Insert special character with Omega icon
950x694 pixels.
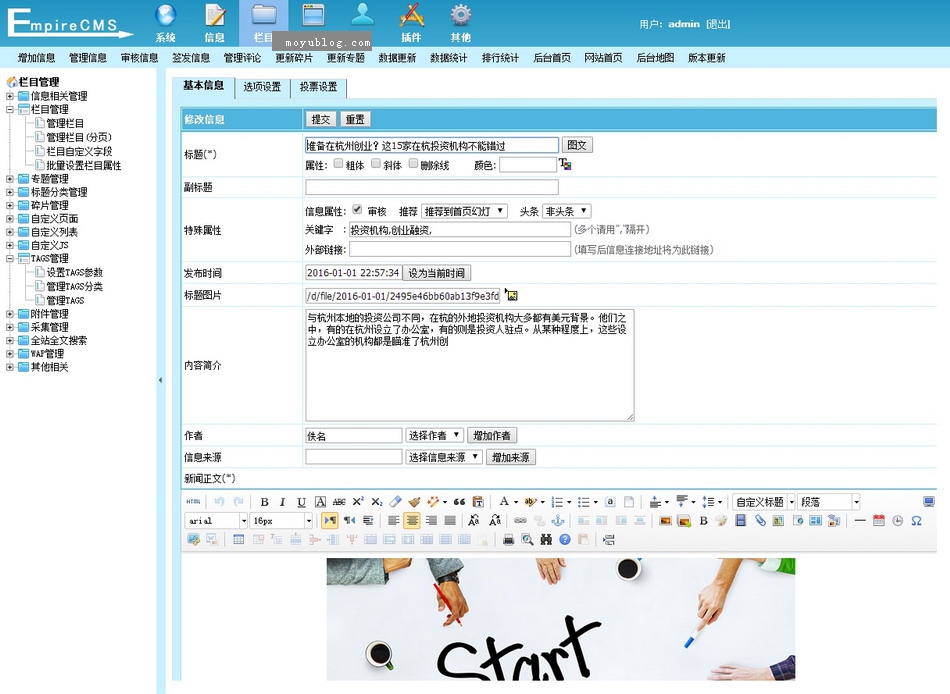[x=916, y=521]
